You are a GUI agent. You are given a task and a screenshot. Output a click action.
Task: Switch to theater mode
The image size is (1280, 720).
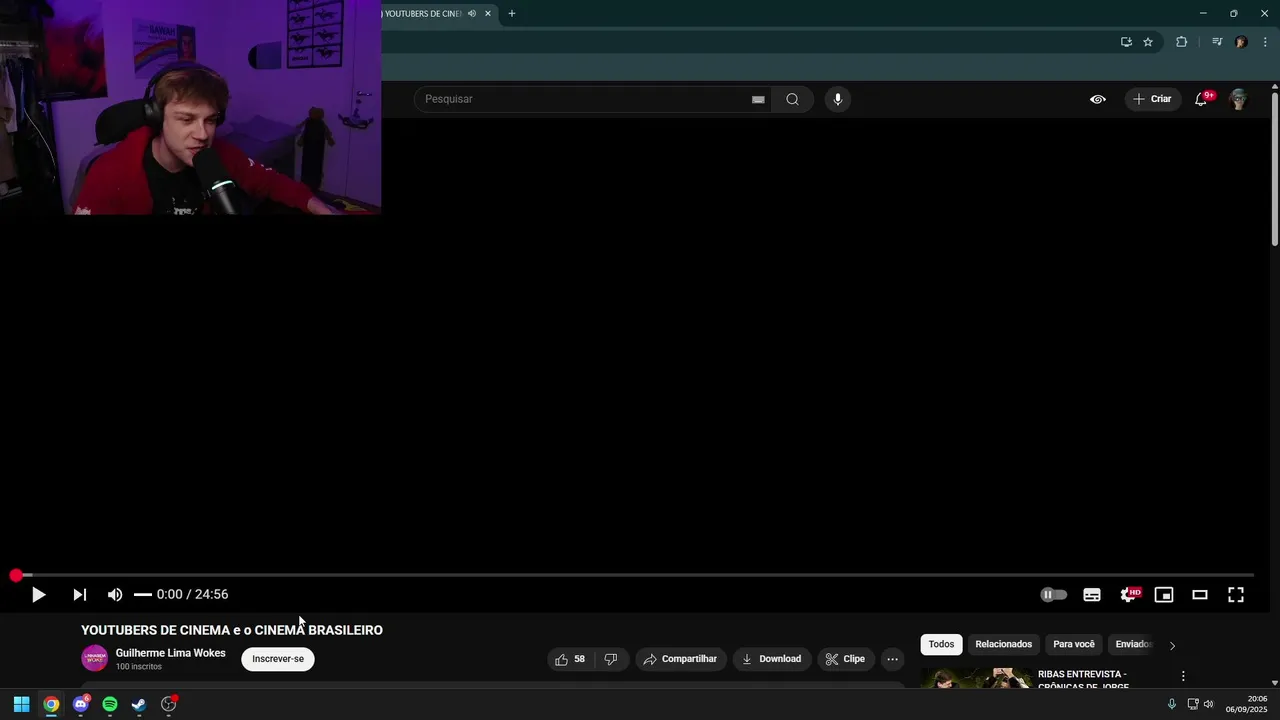coord(1200,595)
